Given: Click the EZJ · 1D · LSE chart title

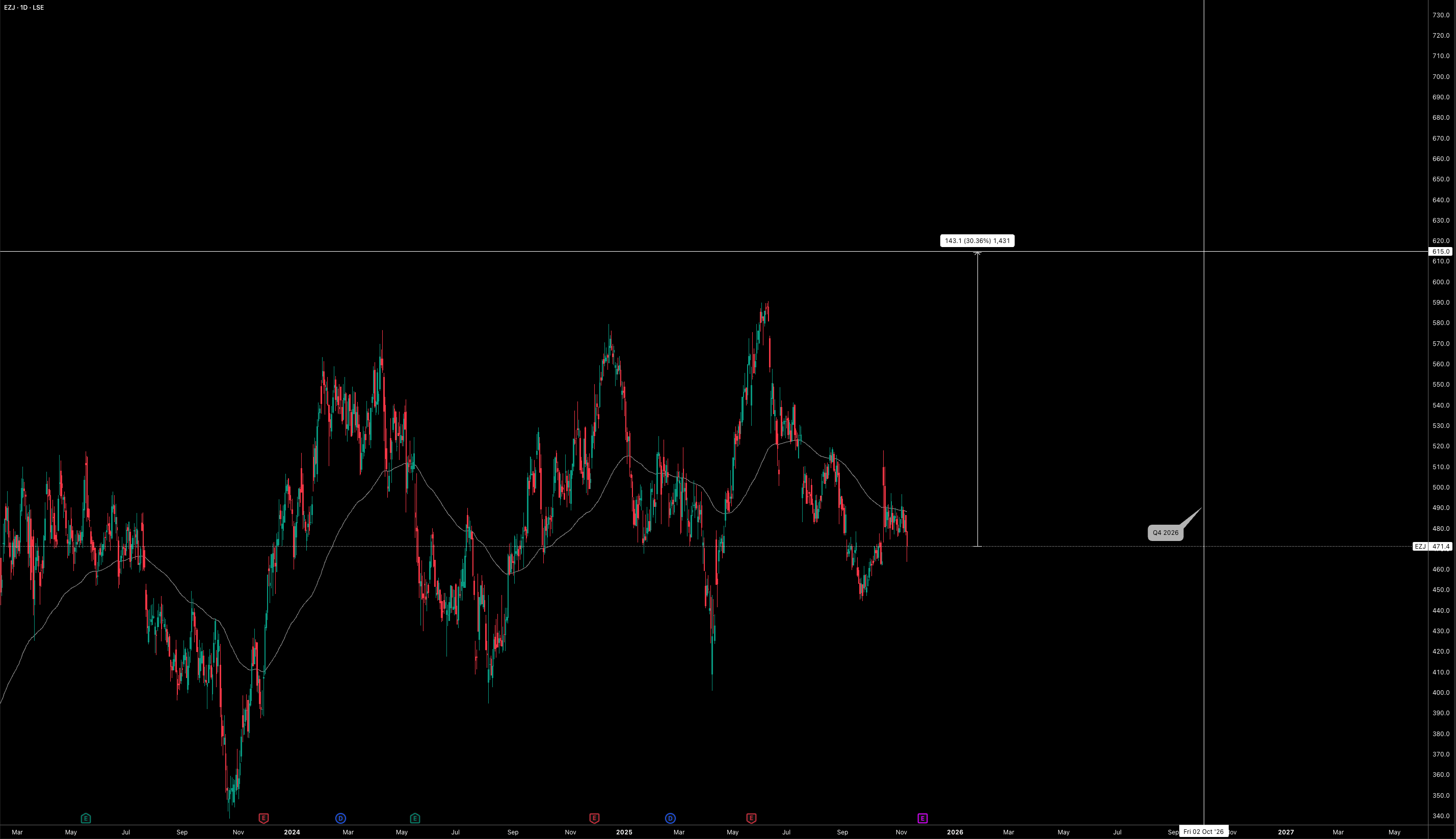Looking at the screenshot, I should (x=23, y=8).
